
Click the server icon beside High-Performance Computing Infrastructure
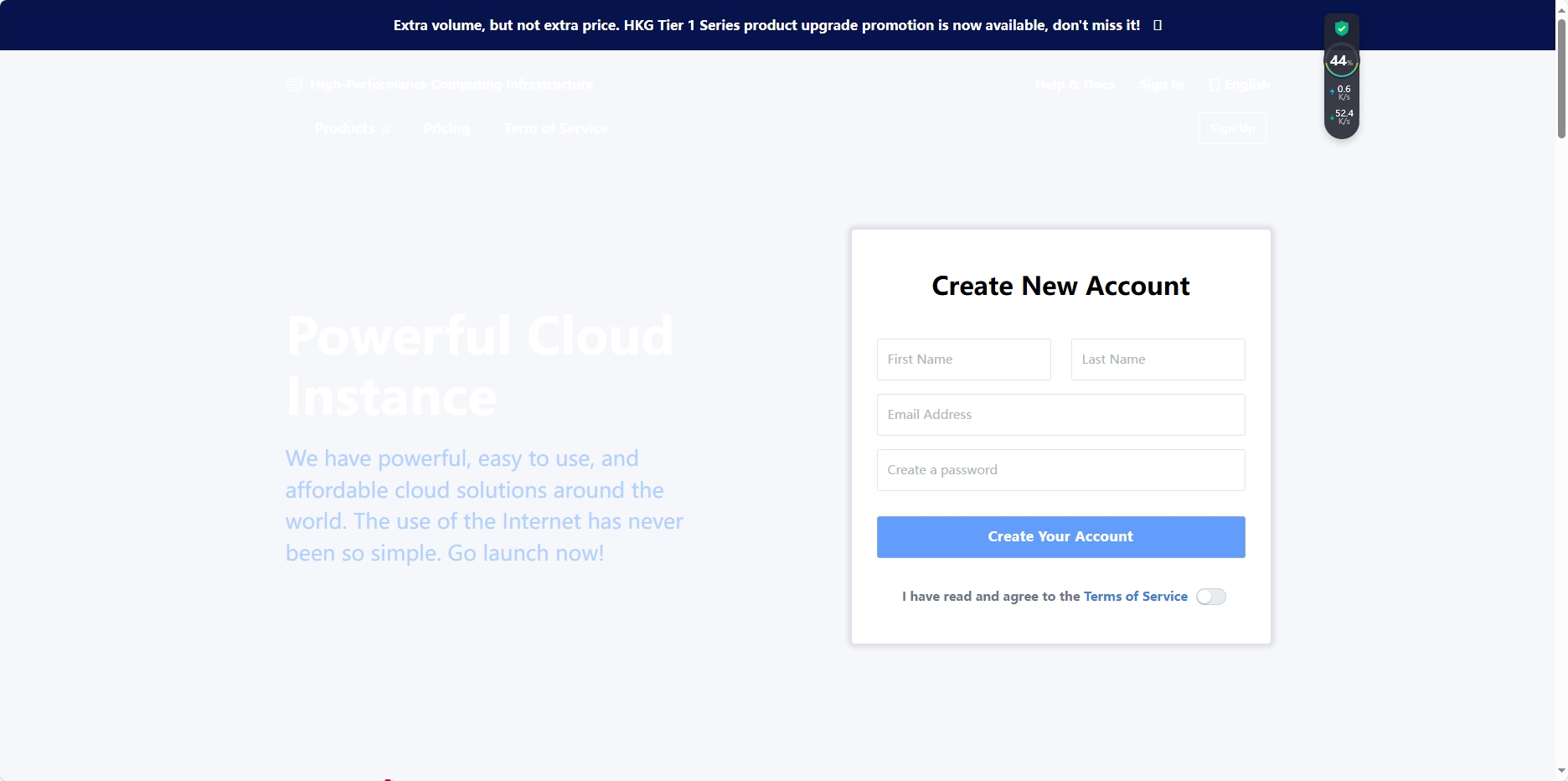tap(293, 85)
